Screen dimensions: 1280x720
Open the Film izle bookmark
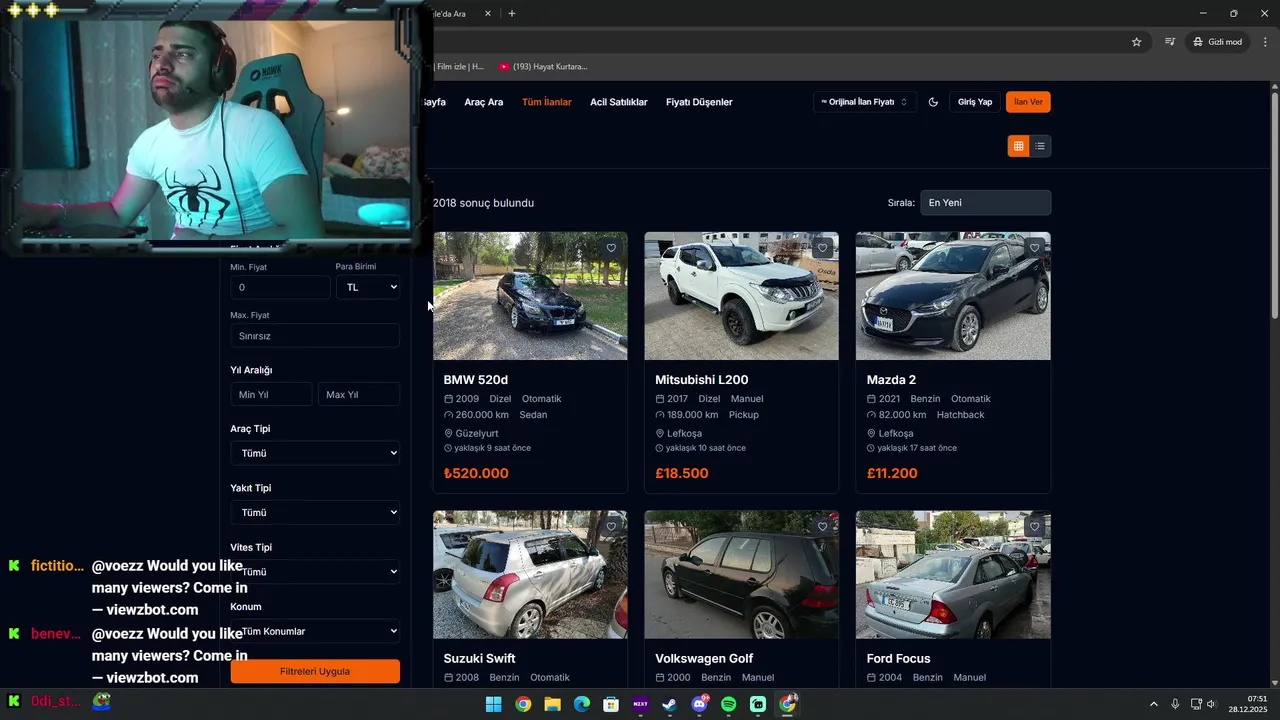click(459, 67)
